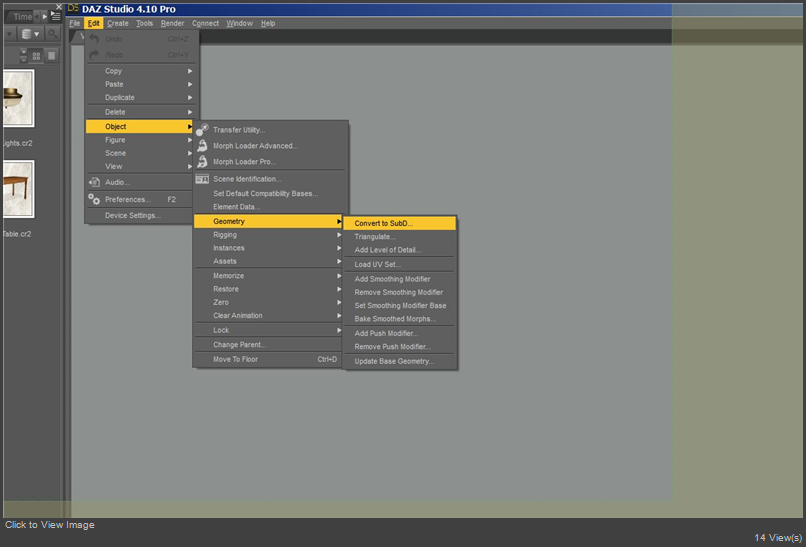Click the Scene Identification icon
This screenshot has height=547, width=806.
point(202,179)
